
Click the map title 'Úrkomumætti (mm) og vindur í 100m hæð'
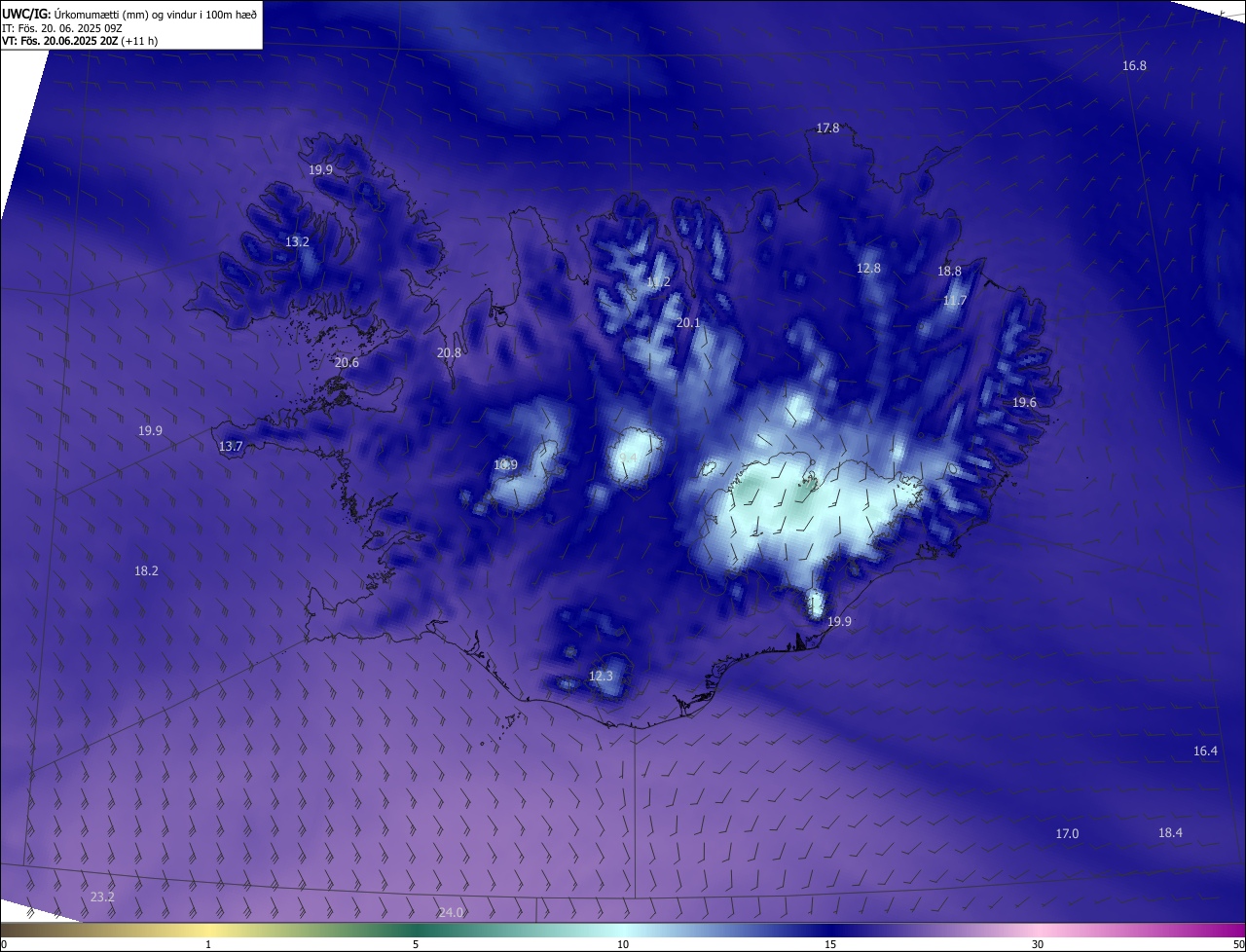(156, 14)
